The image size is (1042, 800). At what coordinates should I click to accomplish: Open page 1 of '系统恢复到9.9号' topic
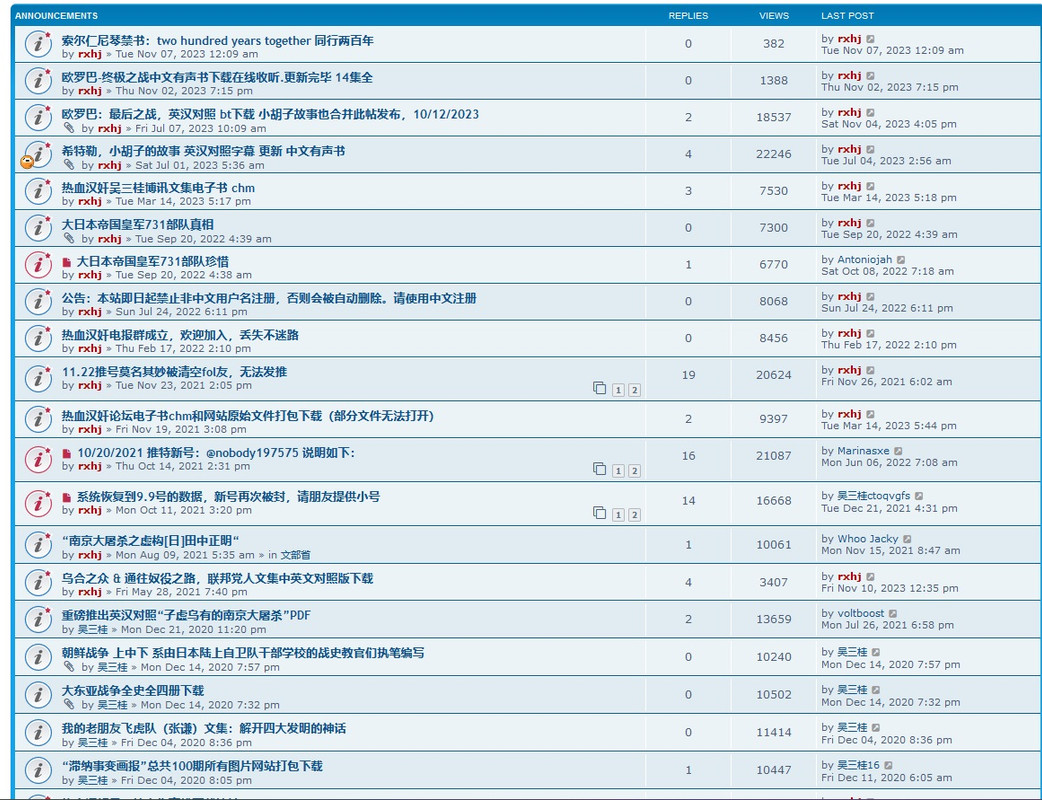pyautogui.click(x=618, y=514)
